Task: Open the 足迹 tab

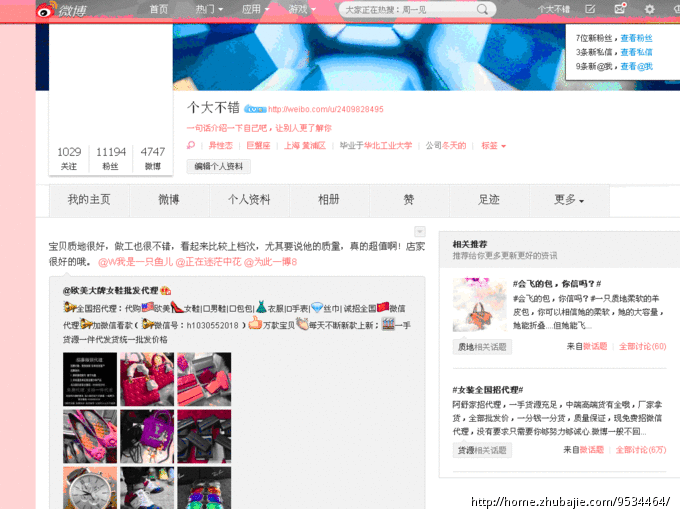Action: (489, 200)
